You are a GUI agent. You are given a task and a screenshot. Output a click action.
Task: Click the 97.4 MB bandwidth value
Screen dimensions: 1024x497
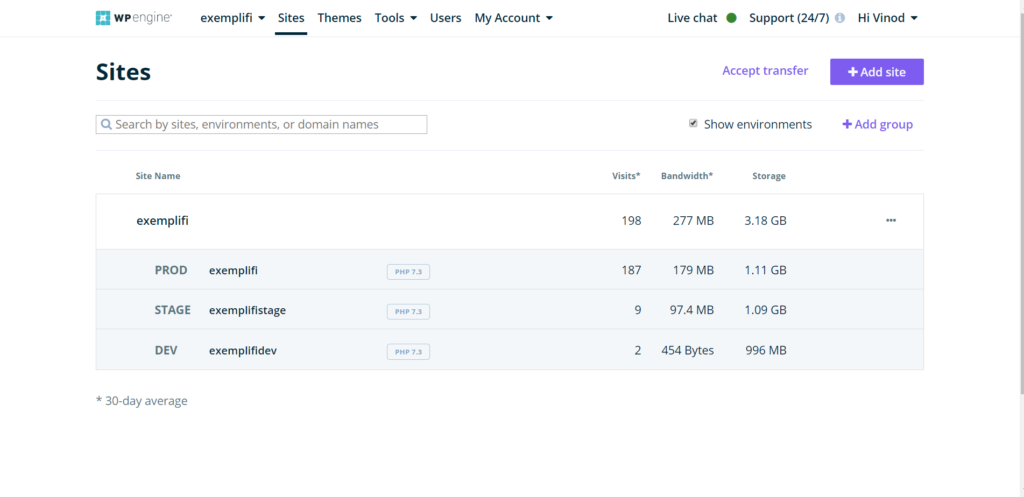point(690,310)
